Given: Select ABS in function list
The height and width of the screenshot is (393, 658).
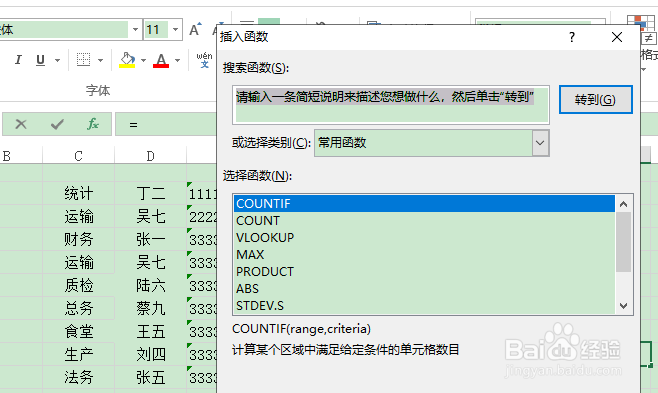Looking at the screenshot, I should point(424,289).
